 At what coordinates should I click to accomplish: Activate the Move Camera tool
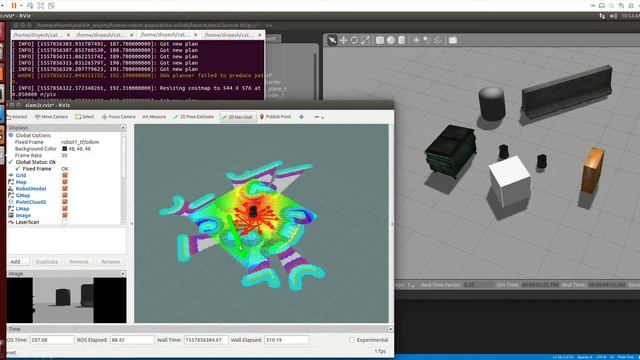coord(51,117)
